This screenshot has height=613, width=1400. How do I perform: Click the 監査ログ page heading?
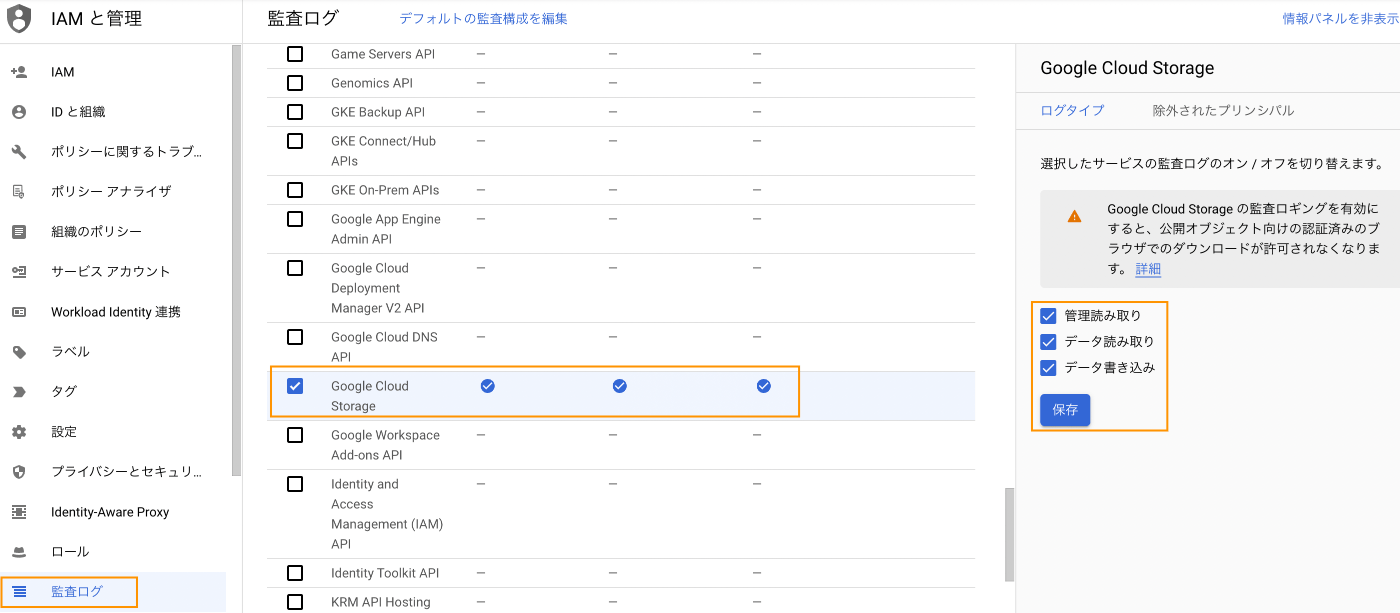[303, 18]
